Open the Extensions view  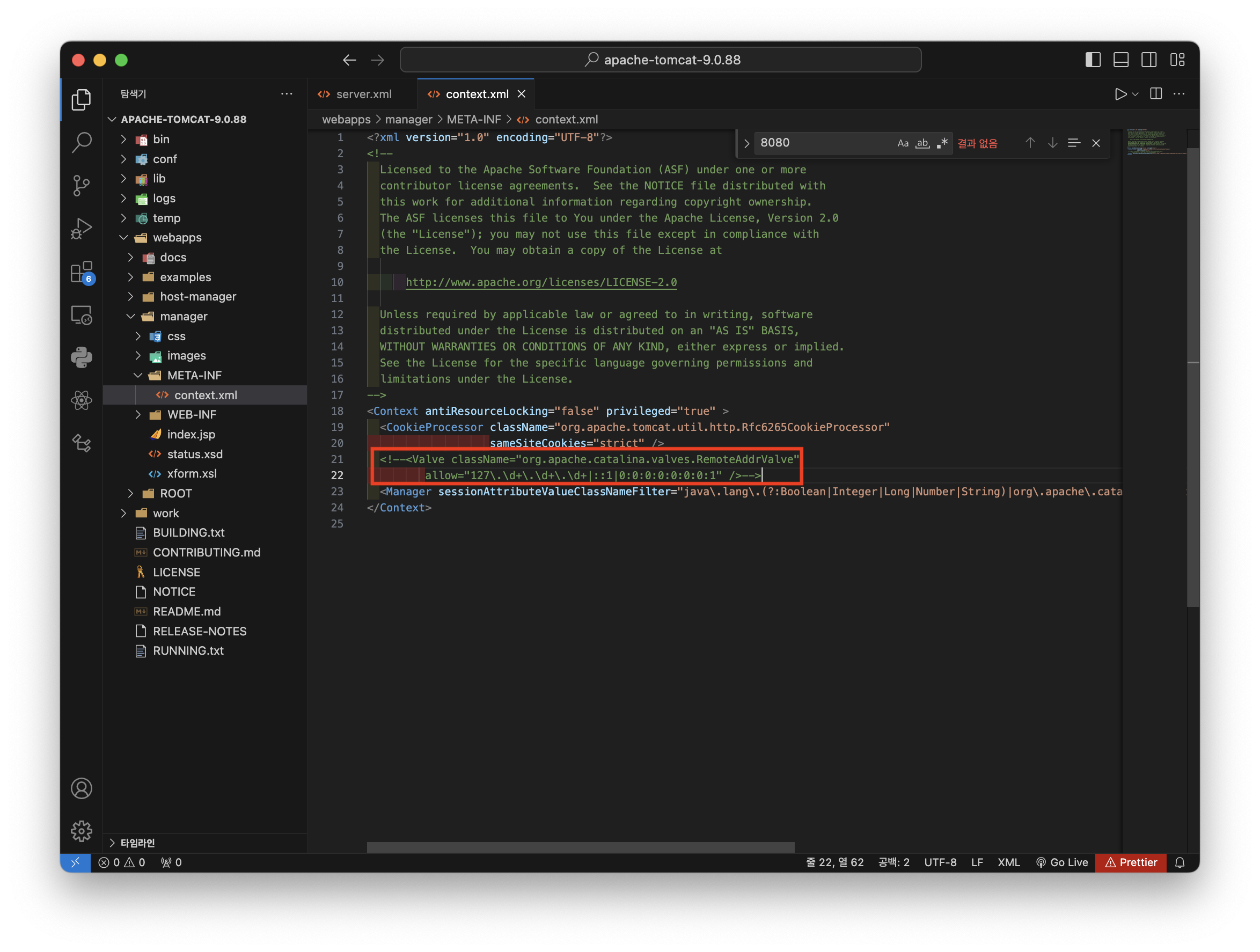click(x=82, y=272)
